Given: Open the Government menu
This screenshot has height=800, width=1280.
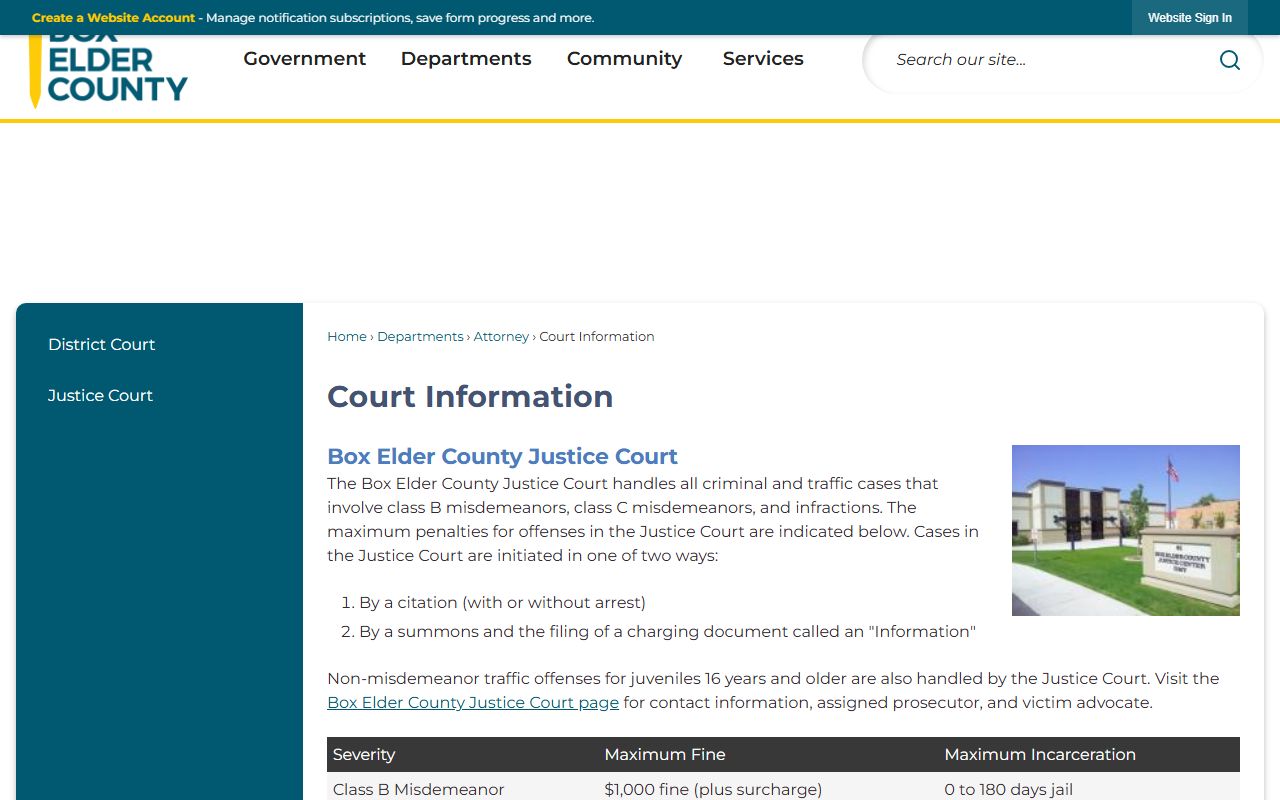Looking at the screenshot, I should pyautogui.click(x=305, y=59).
